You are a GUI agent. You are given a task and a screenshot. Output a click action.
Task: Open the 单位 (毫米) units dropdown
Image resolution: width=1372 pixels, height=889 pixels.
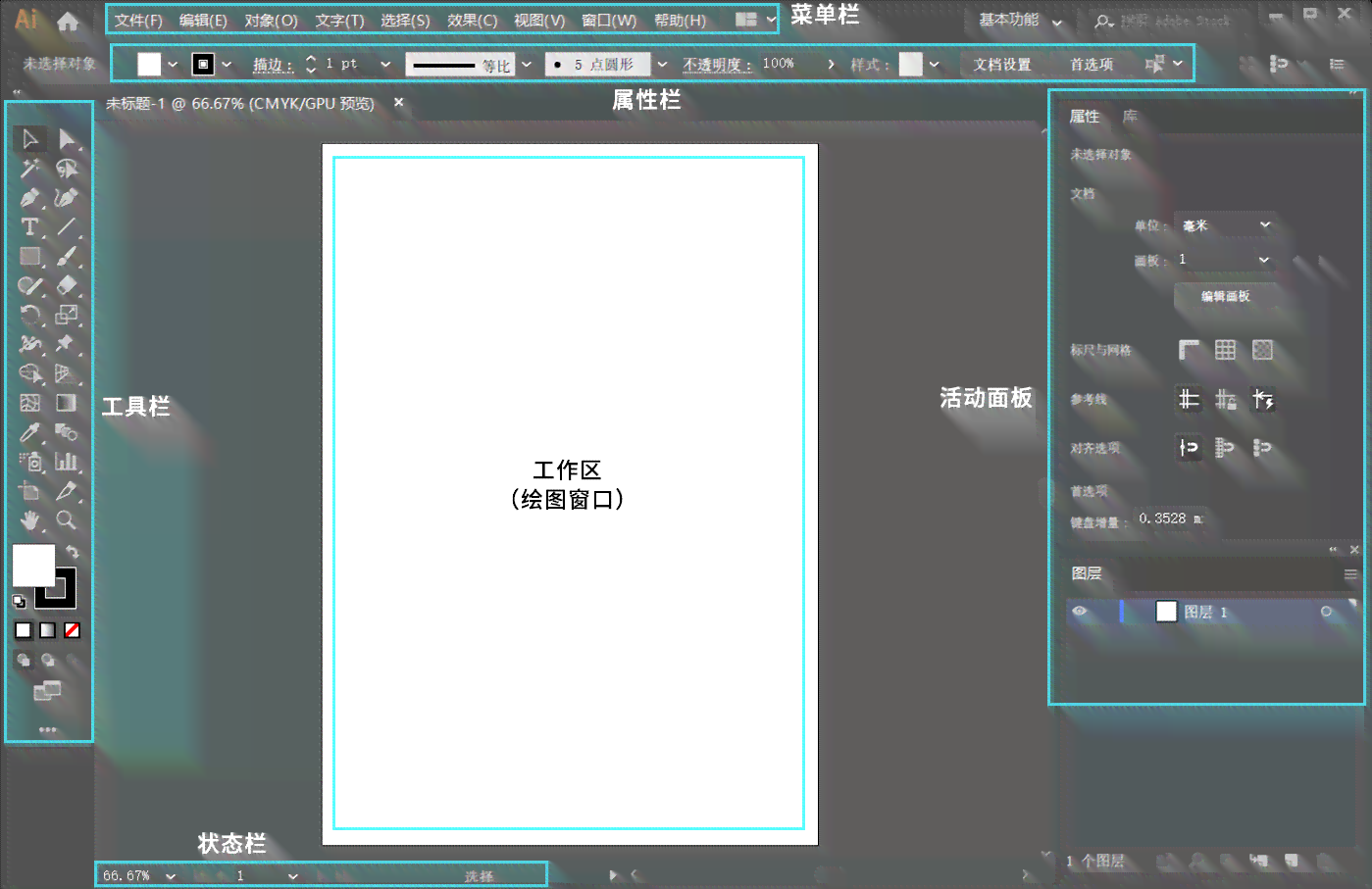tap(1226, 225)
